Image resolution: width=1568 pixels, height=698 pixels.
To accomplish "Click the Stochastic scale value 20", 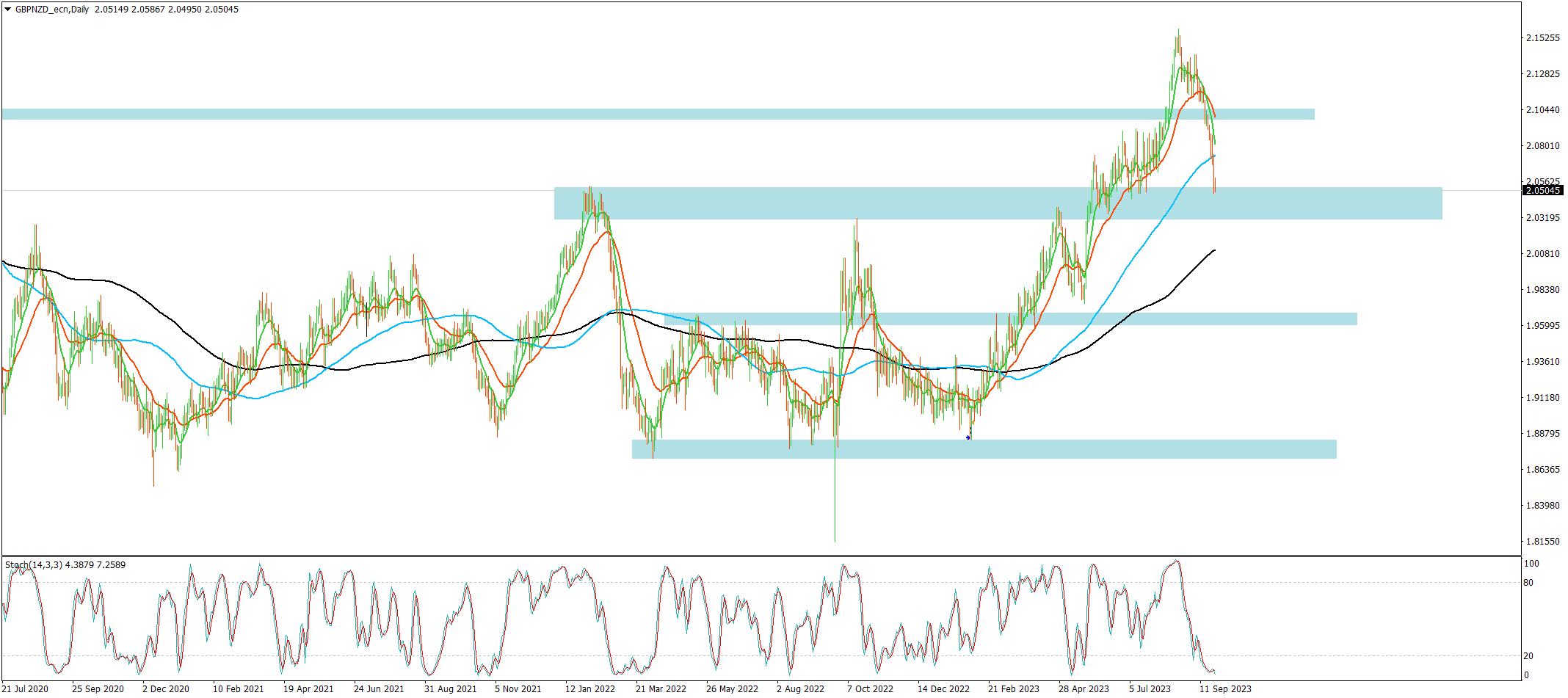I will click(1528, 656).
